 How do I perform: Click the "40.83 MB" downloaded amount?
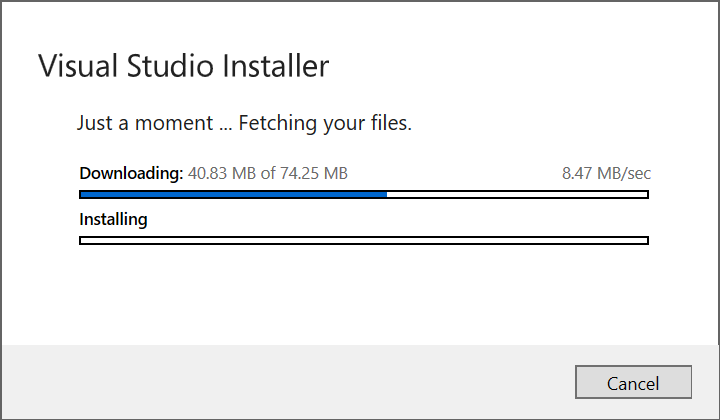click(x=223, y=173)
